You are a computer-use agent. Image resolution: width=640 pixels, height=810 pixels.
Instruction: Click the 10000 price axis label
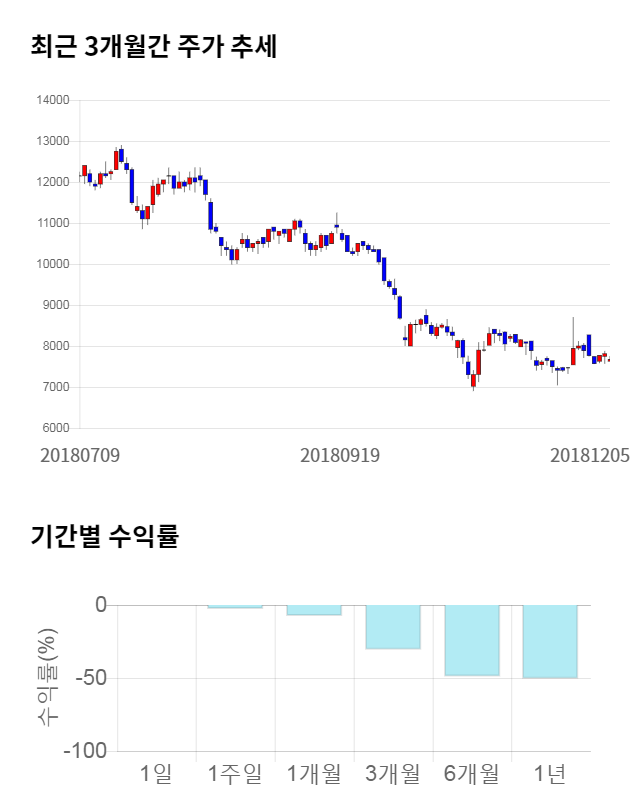point(52,264)
